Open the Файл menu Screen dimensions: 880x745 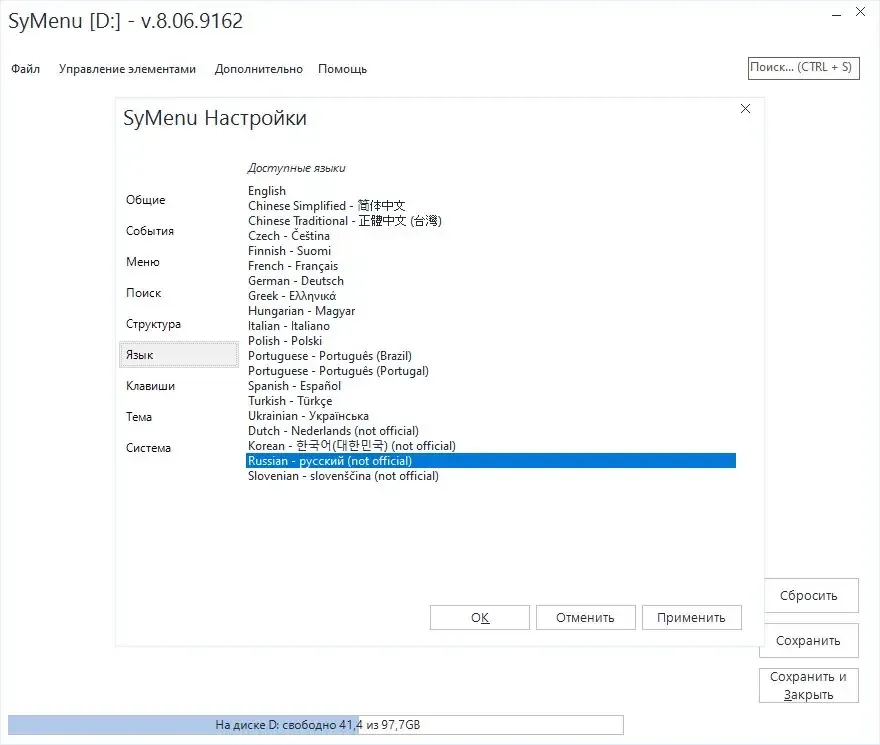pyautogui.click(x=25, y=69)
